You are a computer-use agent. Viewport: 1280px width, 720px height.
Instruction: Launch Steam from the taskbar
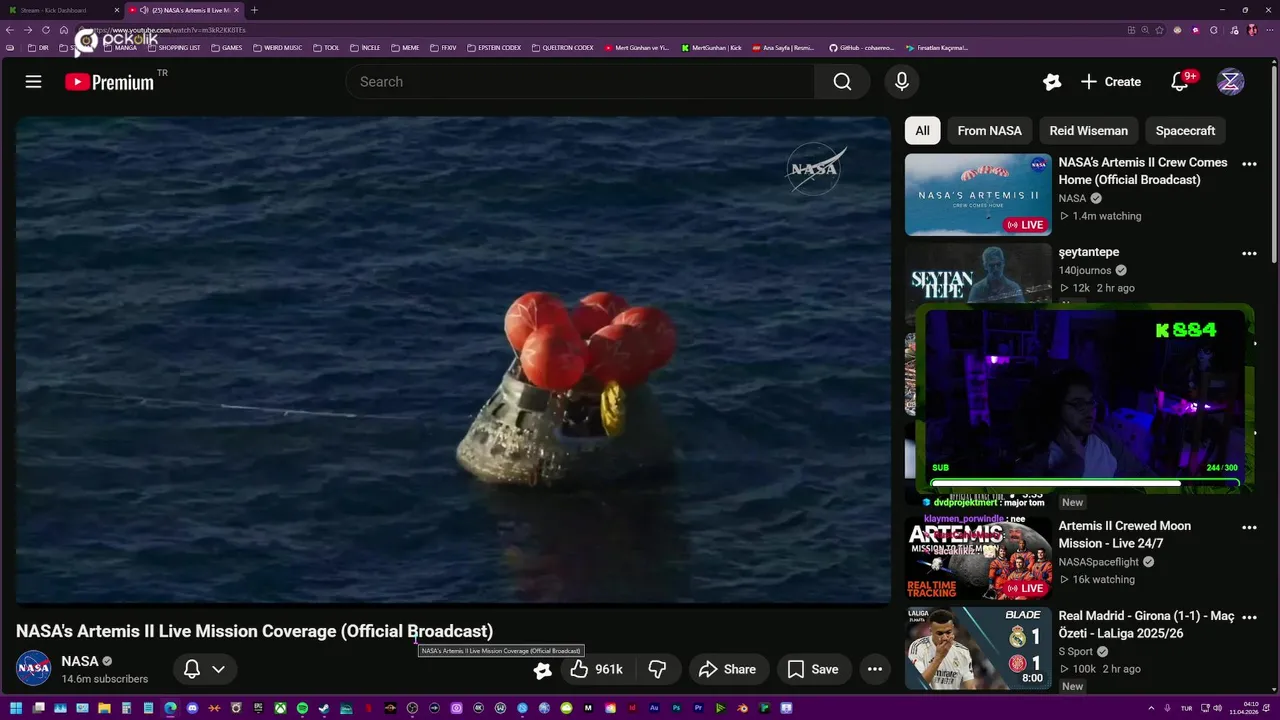(x=324, y=708)
